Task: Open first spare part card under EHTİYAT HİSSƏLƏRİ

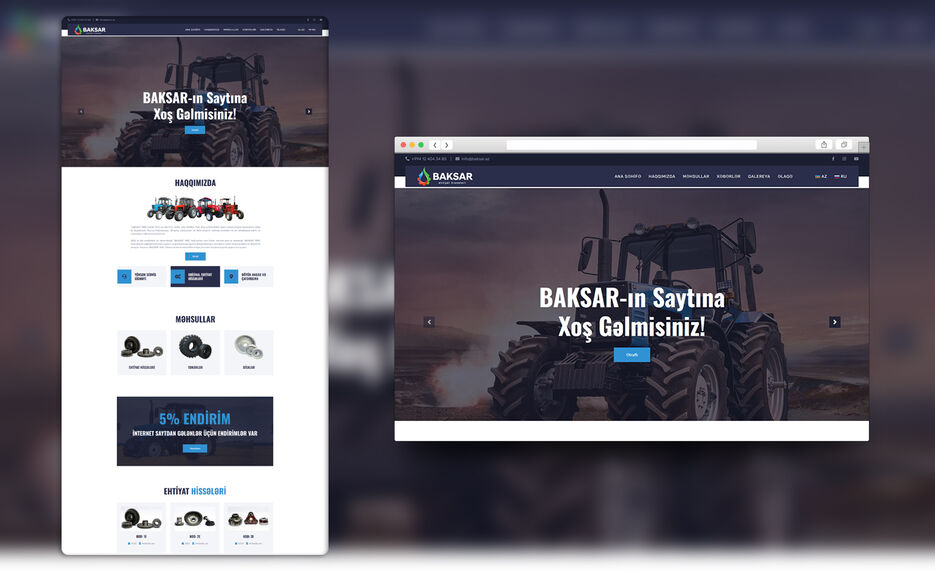Action: point(141,527)
